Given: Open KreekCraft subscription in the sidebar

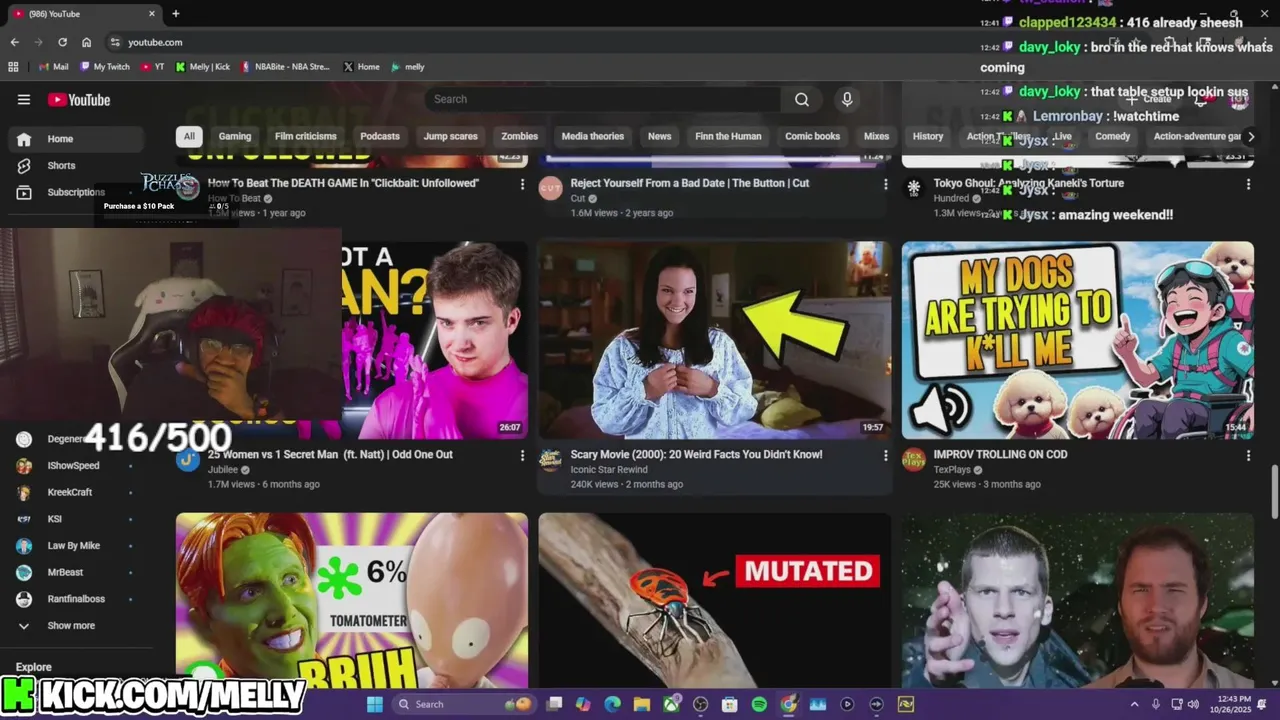Looking at the screenshot, I should pyautogui.click(x=75, y=492).
